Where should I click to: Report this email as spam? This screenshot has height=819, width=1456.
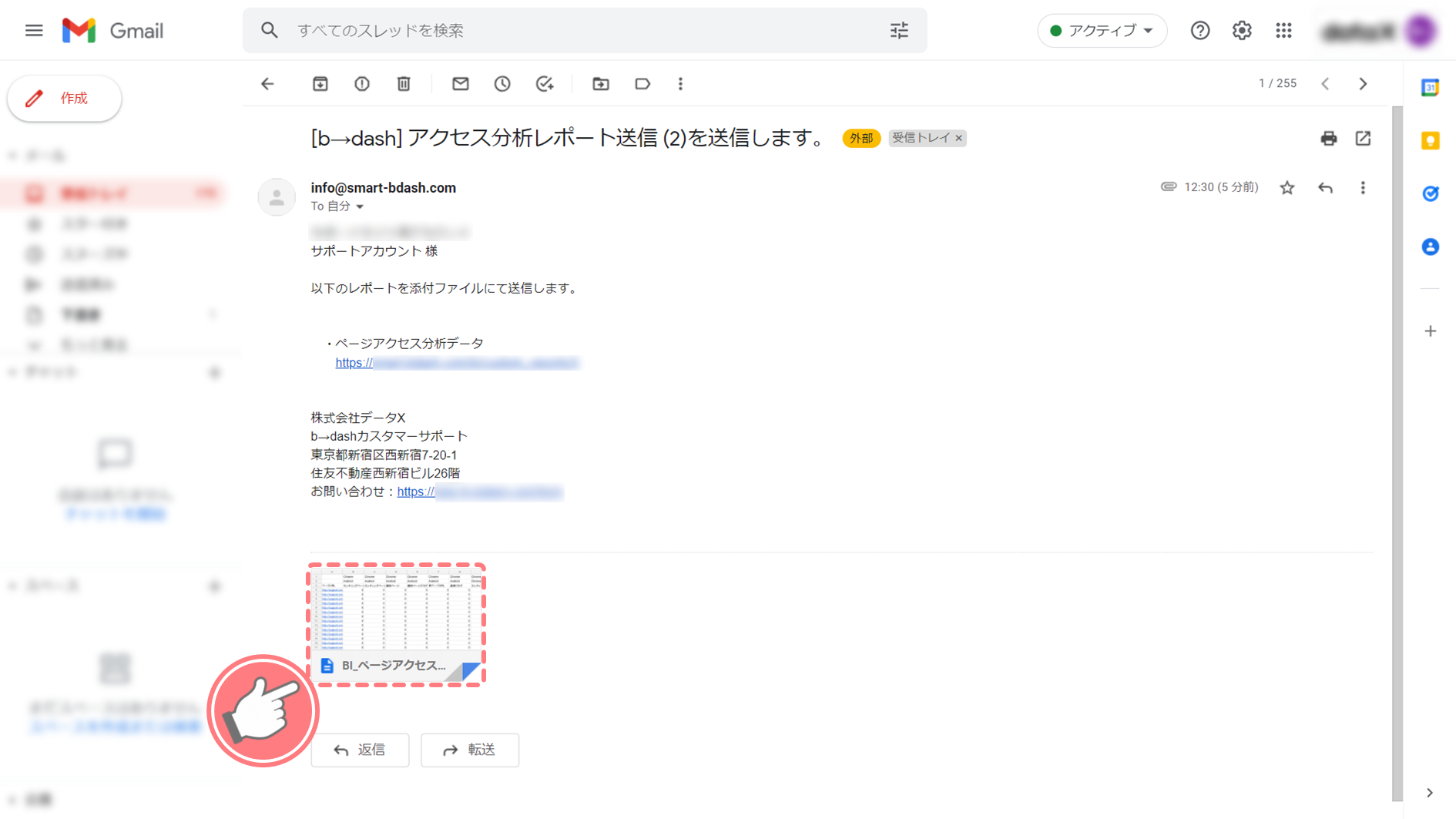pyautogui.click(x=362, y=83)
